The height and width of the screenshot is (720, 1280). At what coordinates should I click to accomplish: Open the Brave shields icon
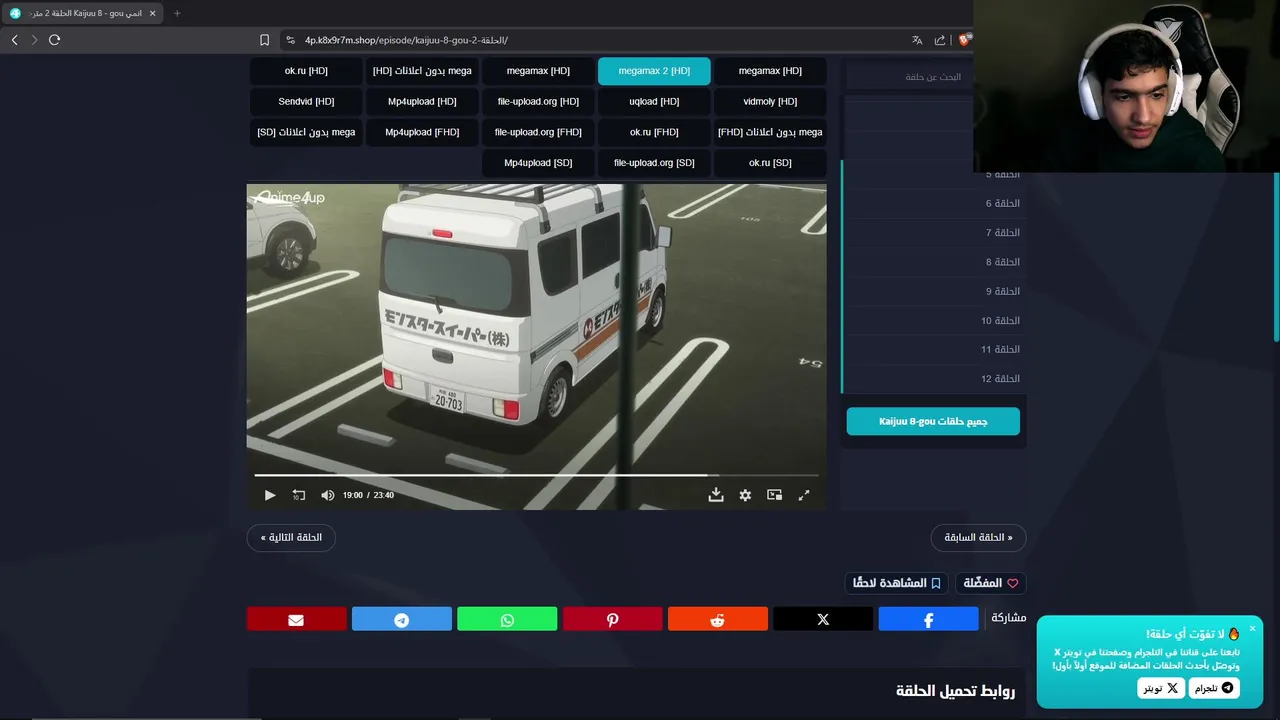964,40
